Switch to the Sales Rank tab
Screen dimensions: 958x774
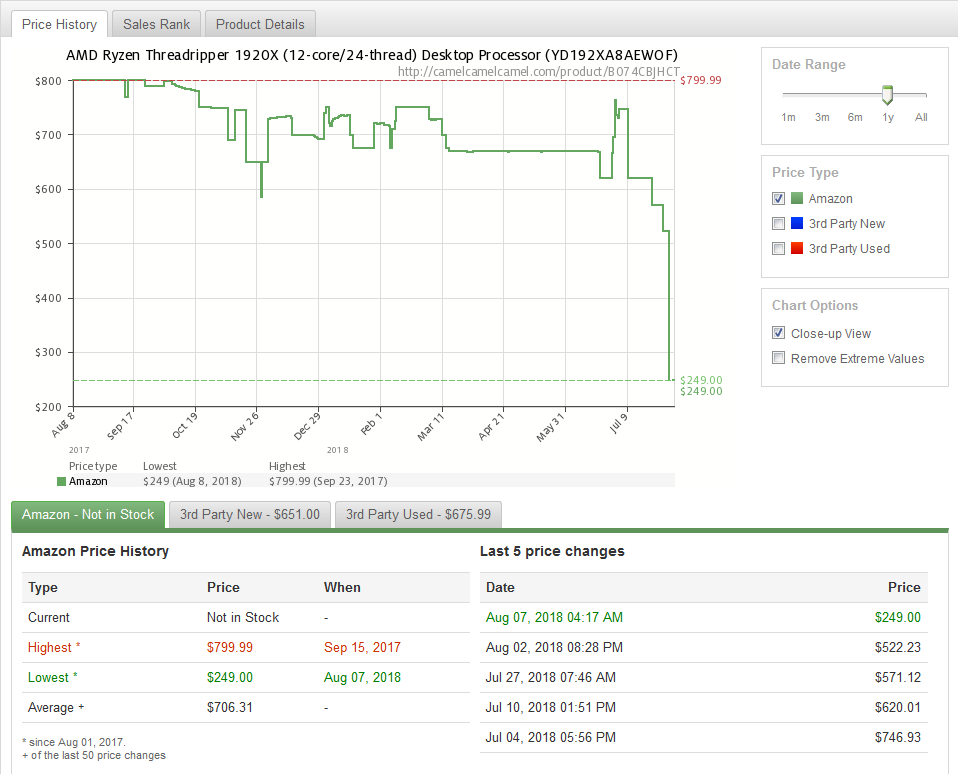156,24
